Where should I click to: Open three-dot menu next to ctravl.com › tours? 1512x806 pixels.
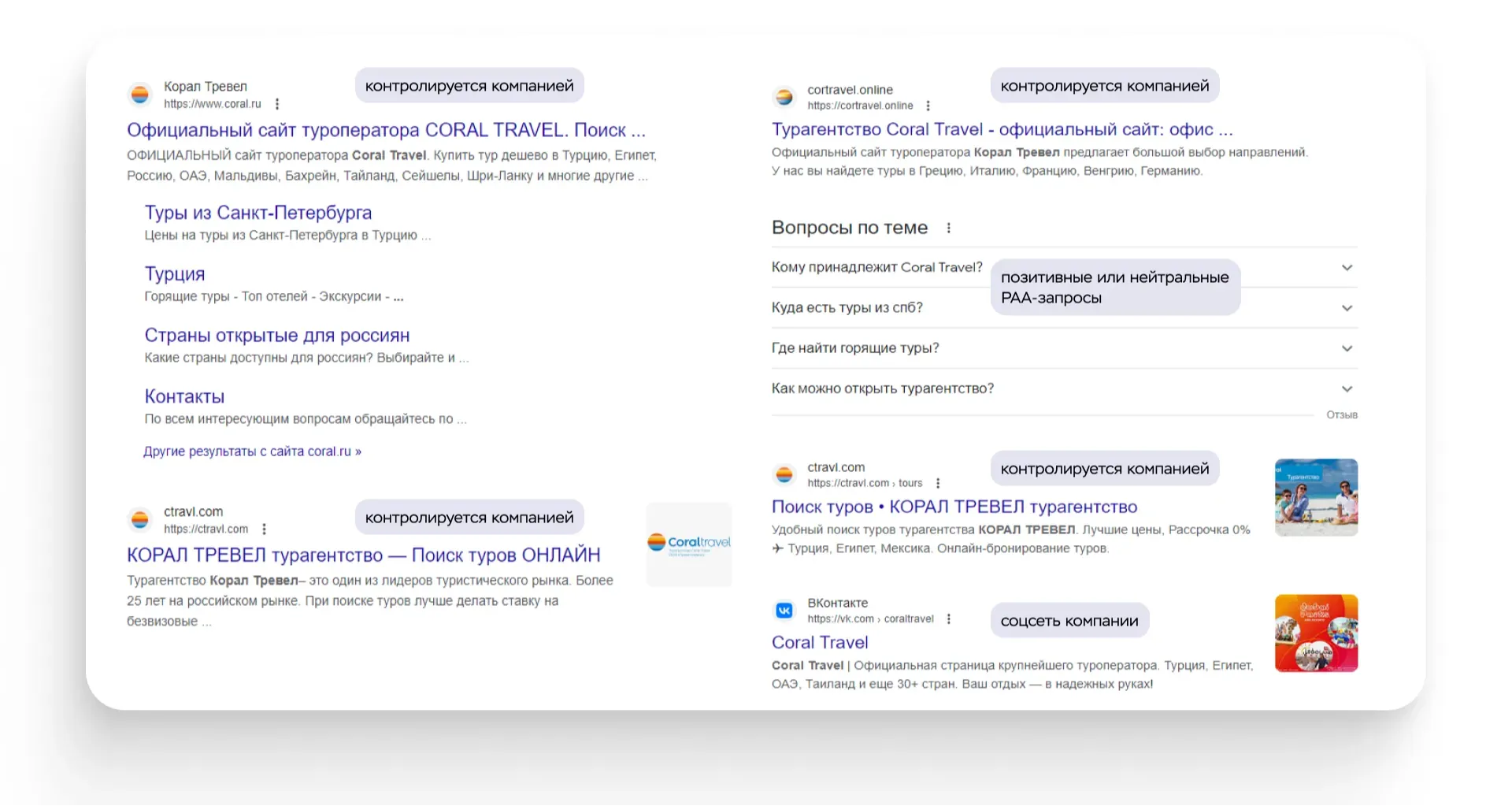(x=937, y=483)
